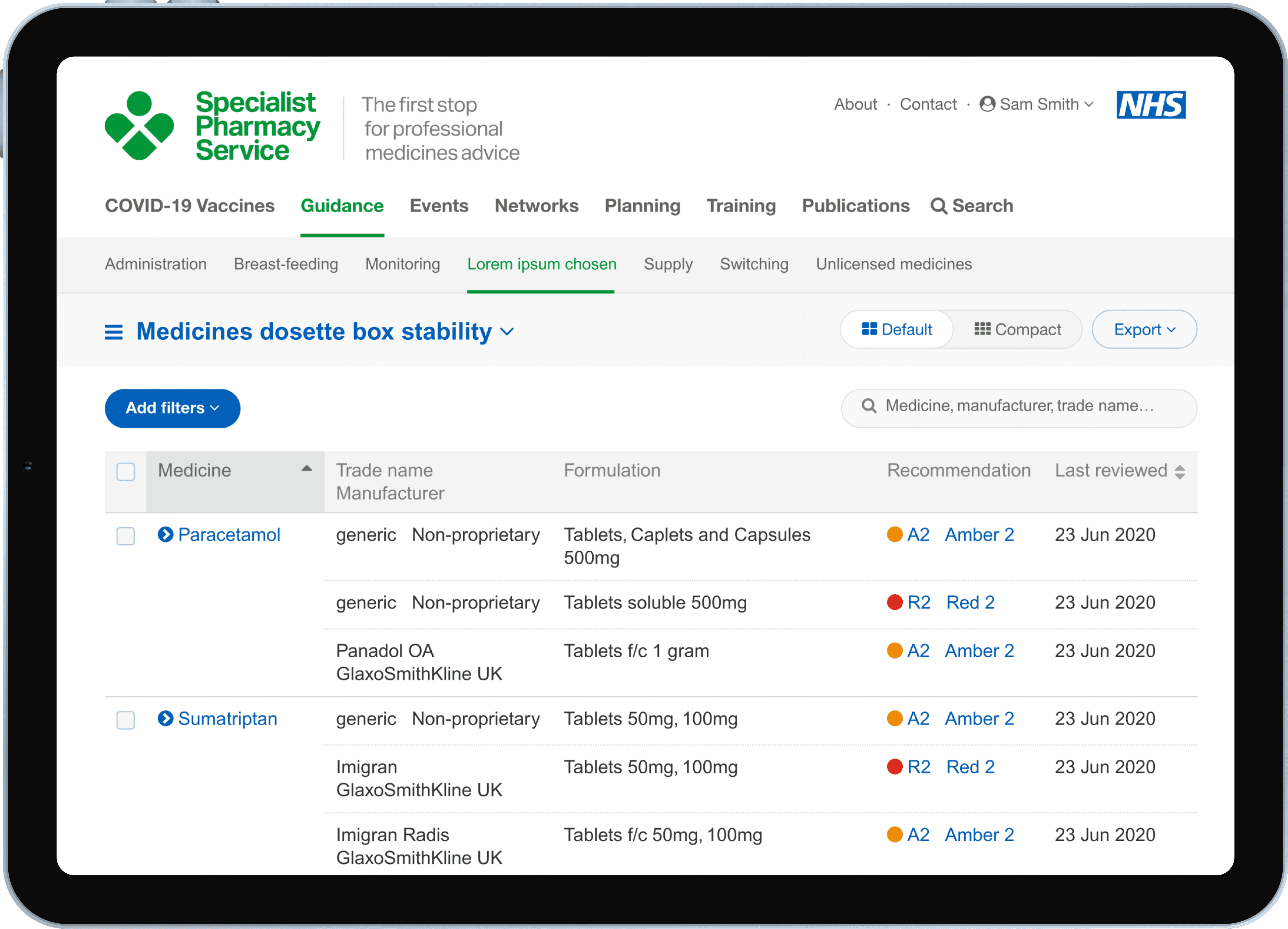The height and width of the screenshot is (929, 1288).
Task: Click the circled arrow icon beside Sumatriptan
Action: 165,718
